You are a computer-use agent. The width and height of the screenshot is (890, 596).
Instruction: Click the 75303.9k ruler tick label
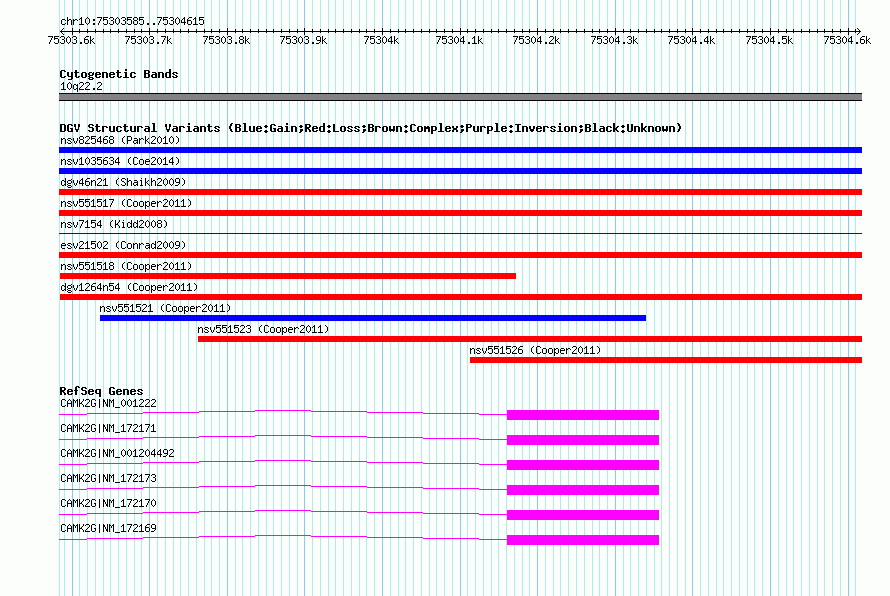coord(303,40)
